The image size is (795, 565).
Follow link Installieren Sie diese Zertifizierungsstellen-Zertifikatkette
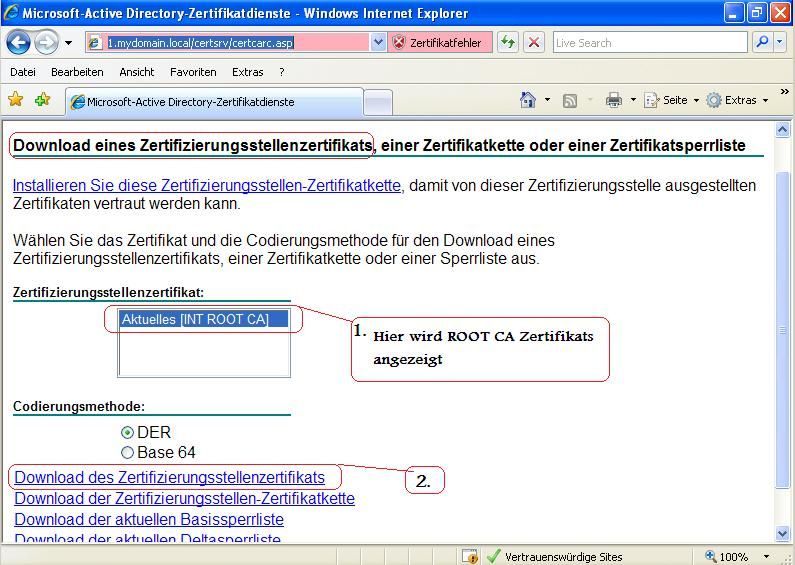tap(206, 186)
